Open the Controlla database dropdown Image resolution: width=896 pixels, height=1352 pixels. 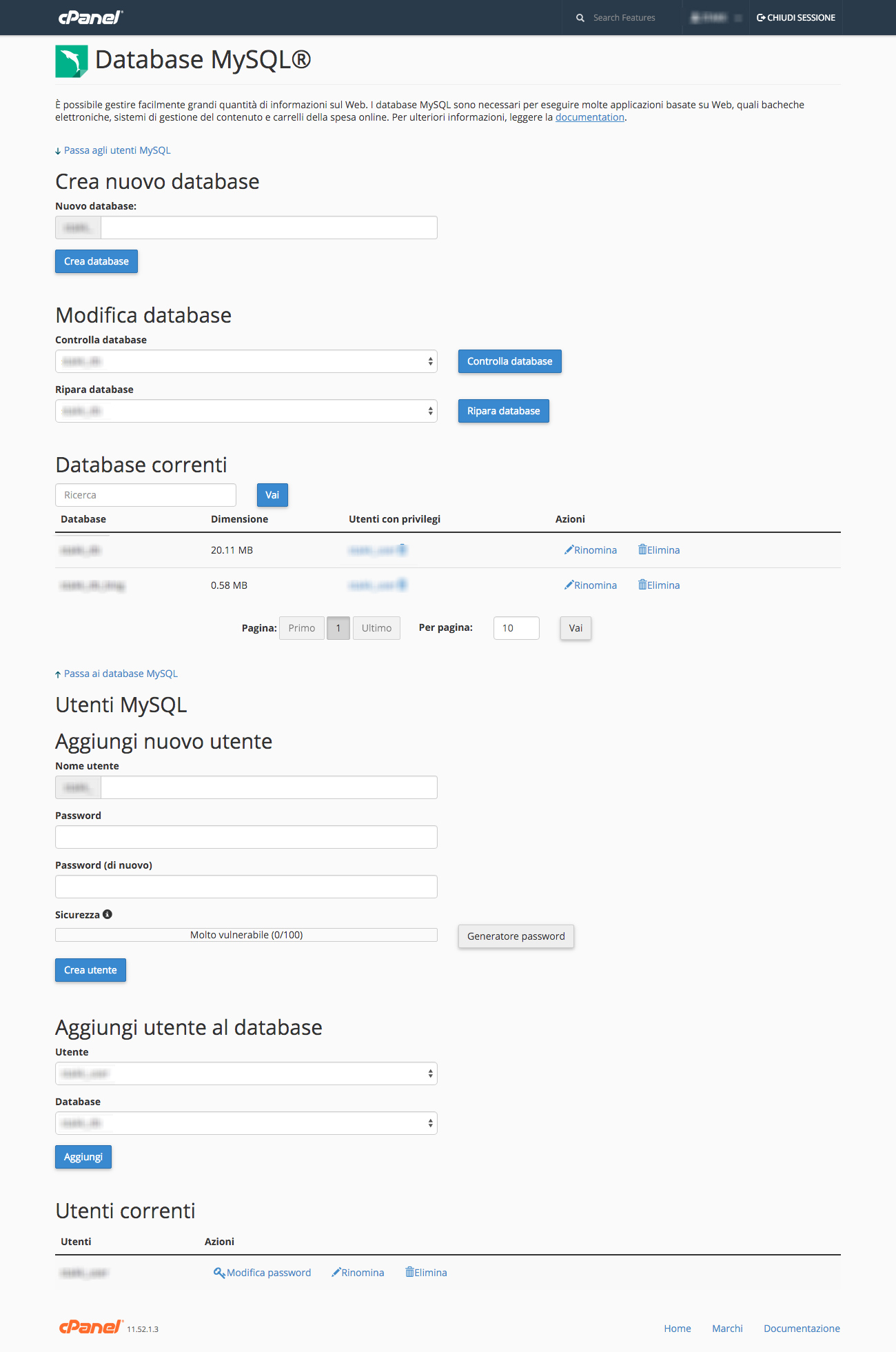(246, 361)
